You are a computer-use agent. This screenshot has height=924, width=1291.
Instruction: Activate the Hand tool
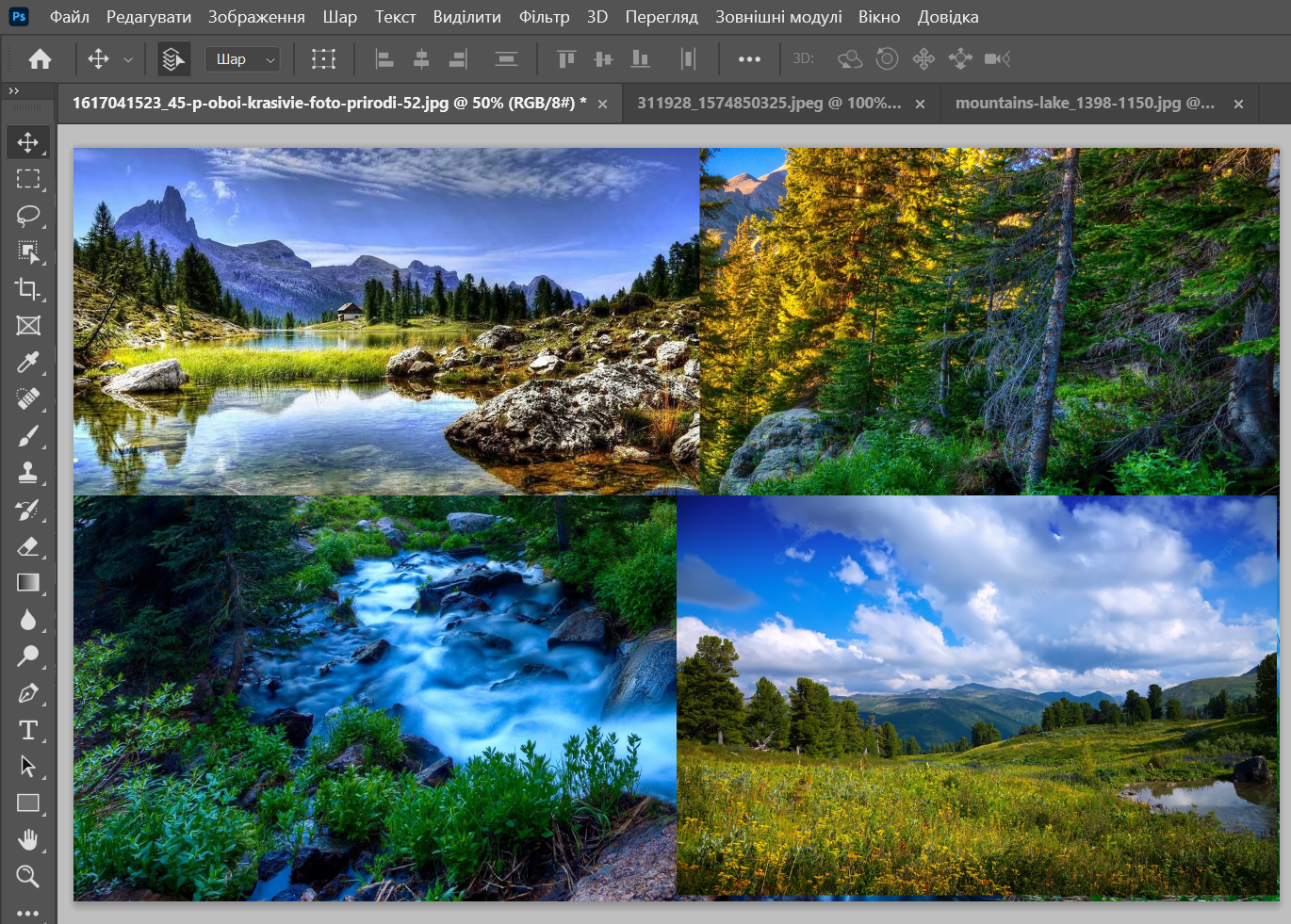coord(27,839)
